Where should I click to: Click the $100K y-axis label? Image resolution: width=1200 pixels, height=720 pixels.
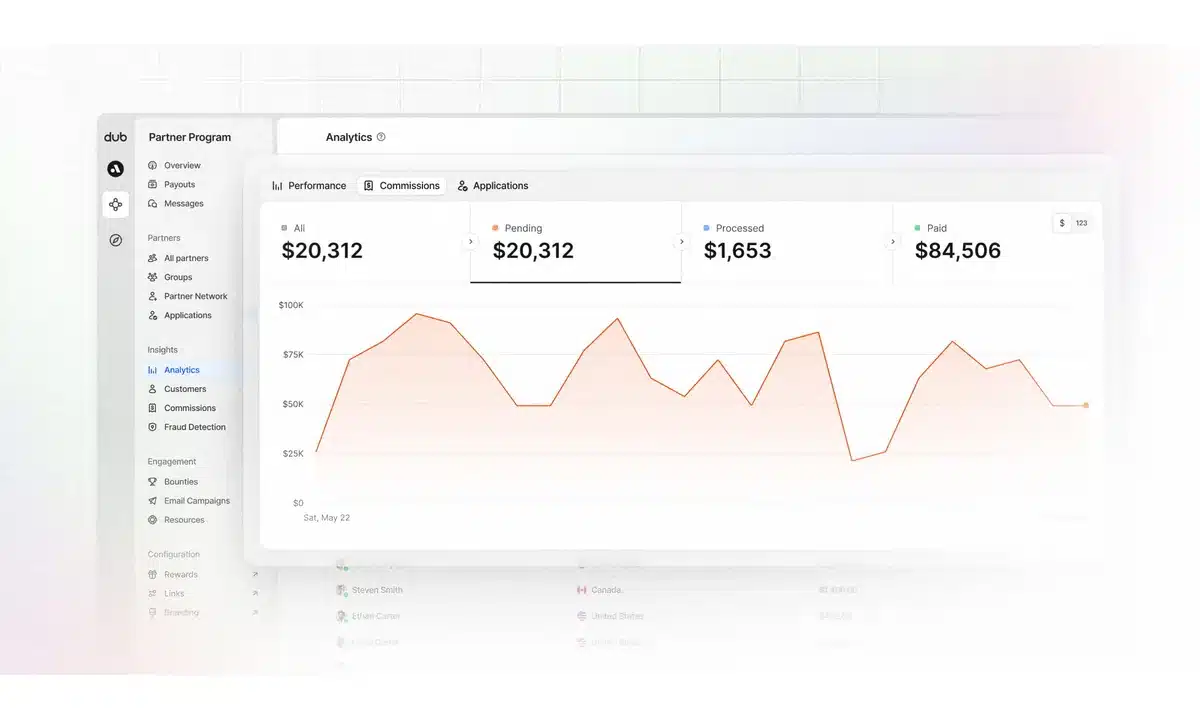291,305
